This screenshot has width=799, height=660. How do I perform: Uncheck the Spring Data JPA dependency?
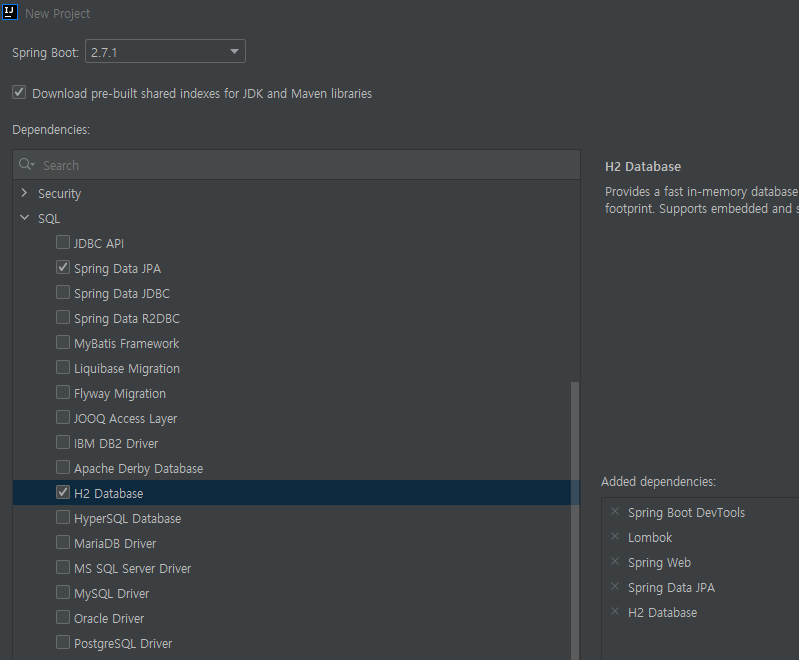click(63, 267)
